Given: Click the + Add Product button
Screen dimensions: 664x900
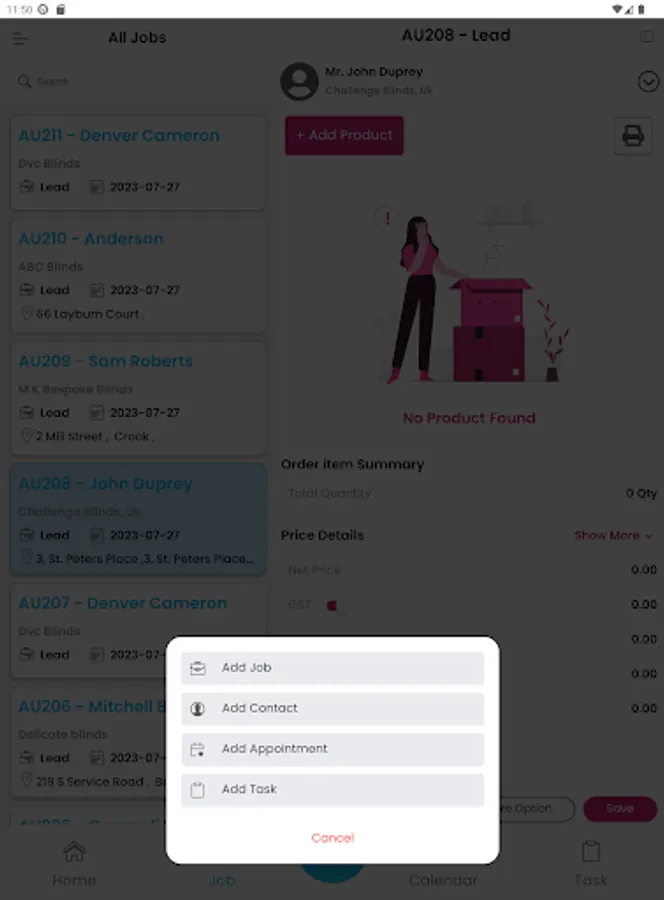Looking at the screenshot, I should (x=344, y=135).
